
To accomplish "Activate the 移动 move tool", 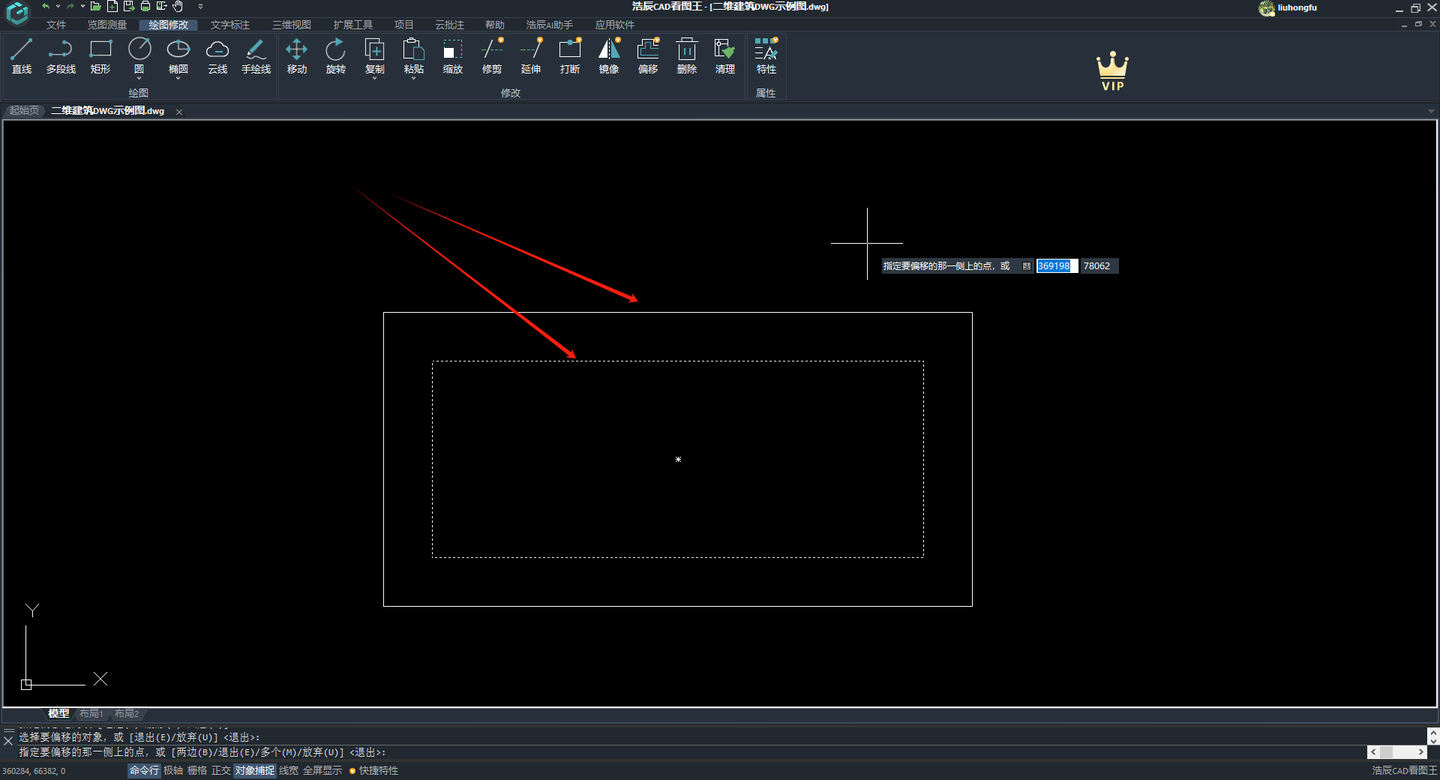I will coord(297,56).
